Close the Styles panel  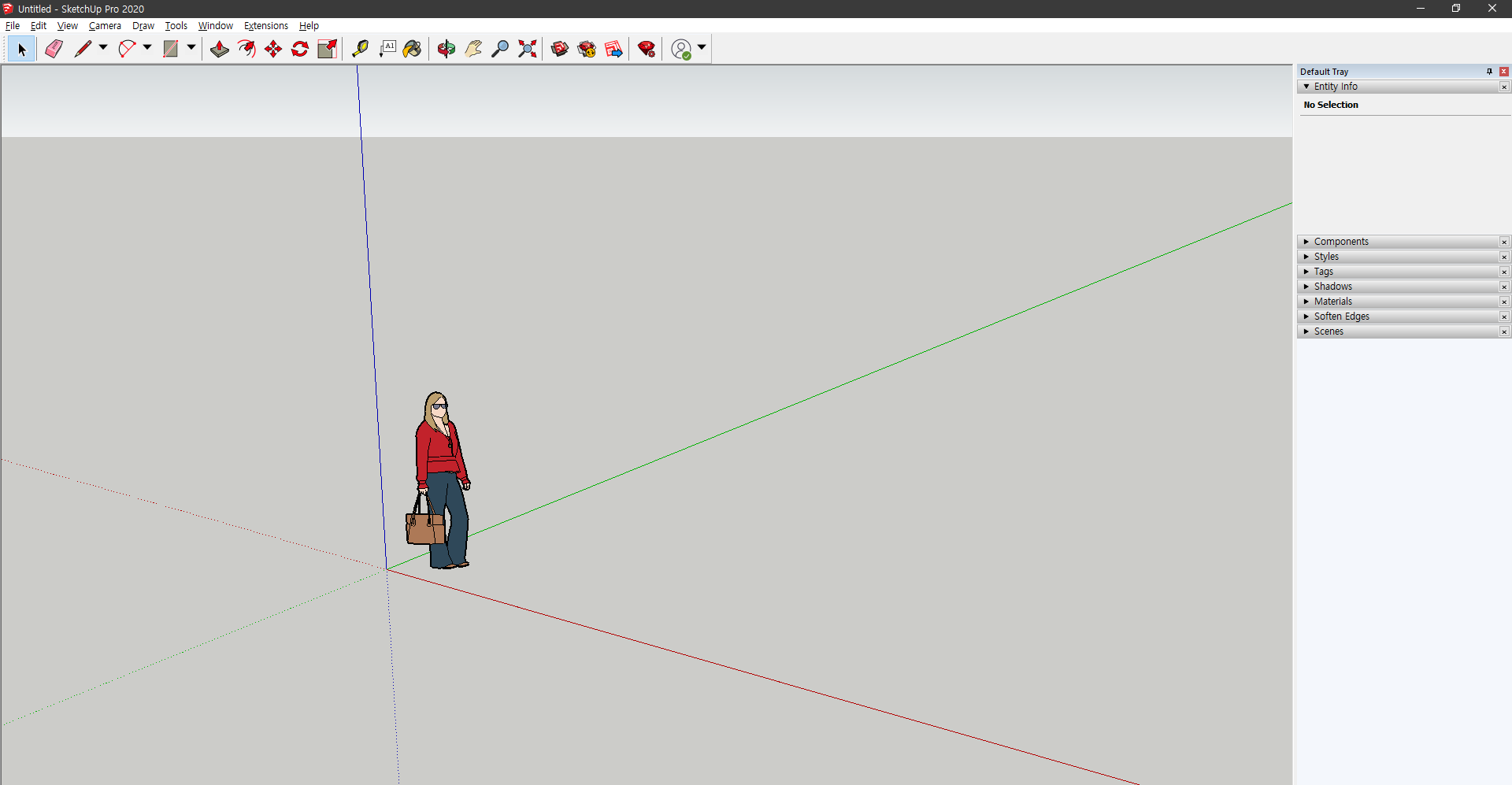pyautogui.click(x=1504, y=257)
